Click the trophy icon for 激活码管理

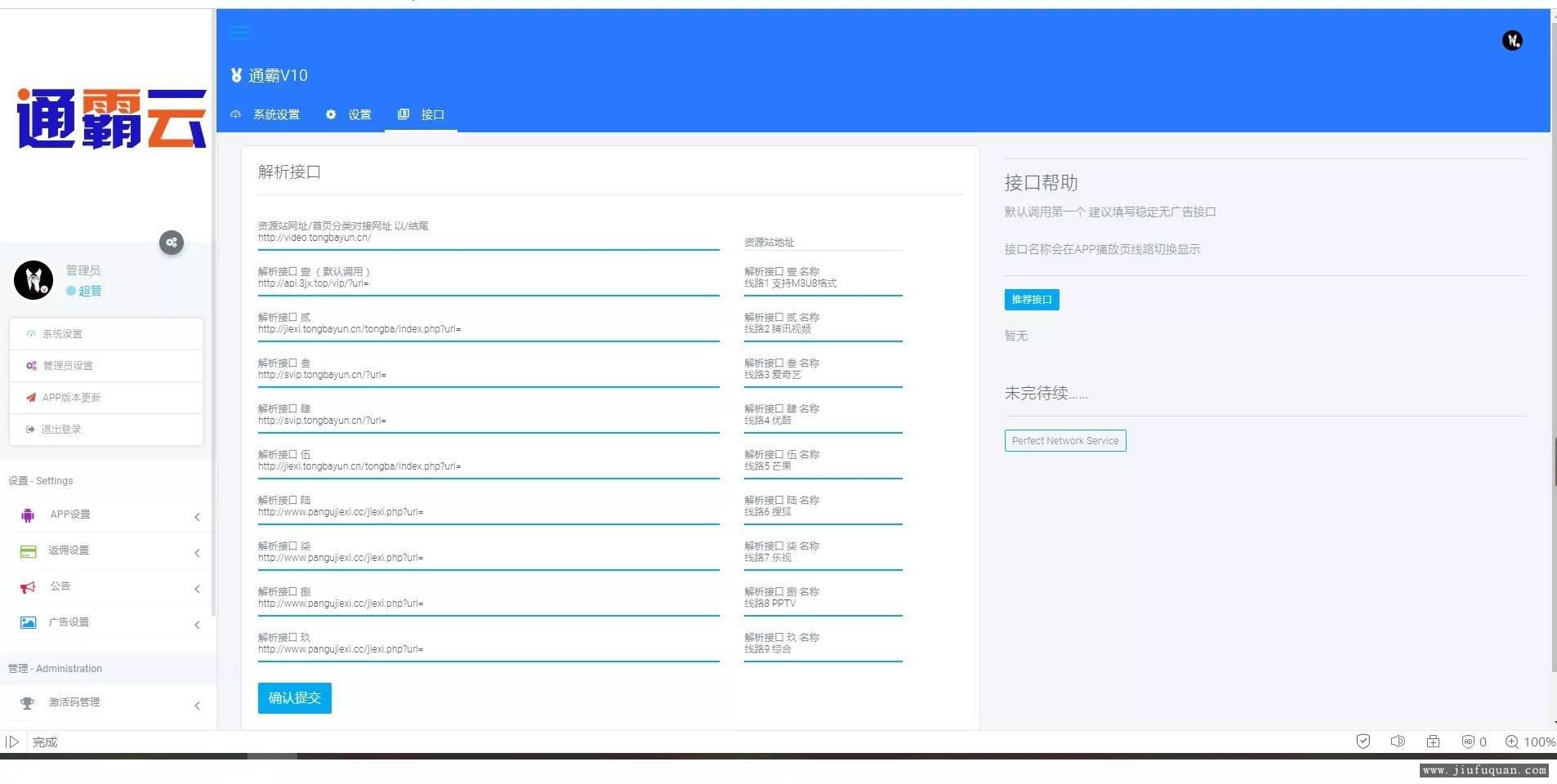[x=28, y=703]
